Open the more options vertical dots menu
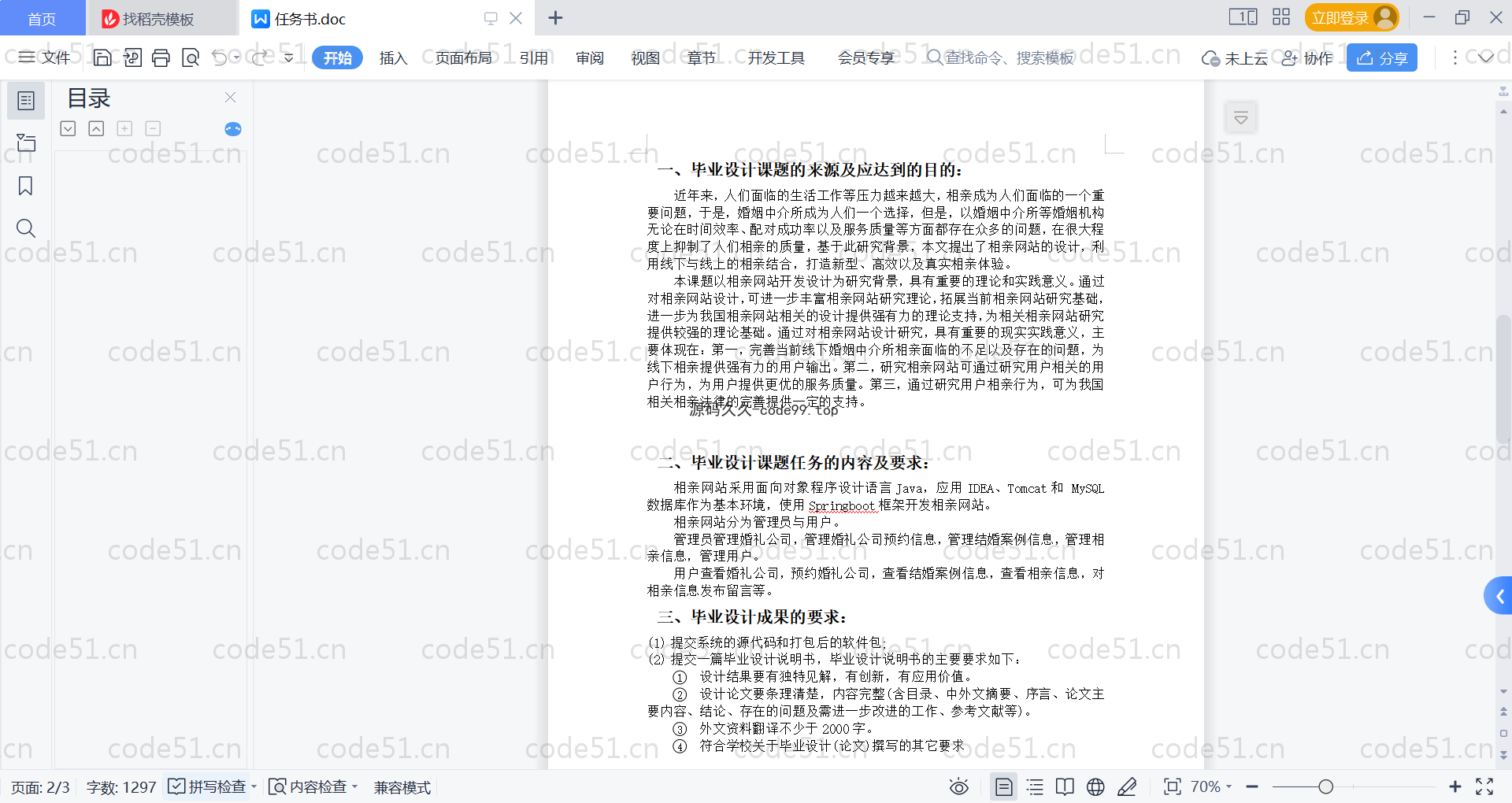 (1455, 57)
